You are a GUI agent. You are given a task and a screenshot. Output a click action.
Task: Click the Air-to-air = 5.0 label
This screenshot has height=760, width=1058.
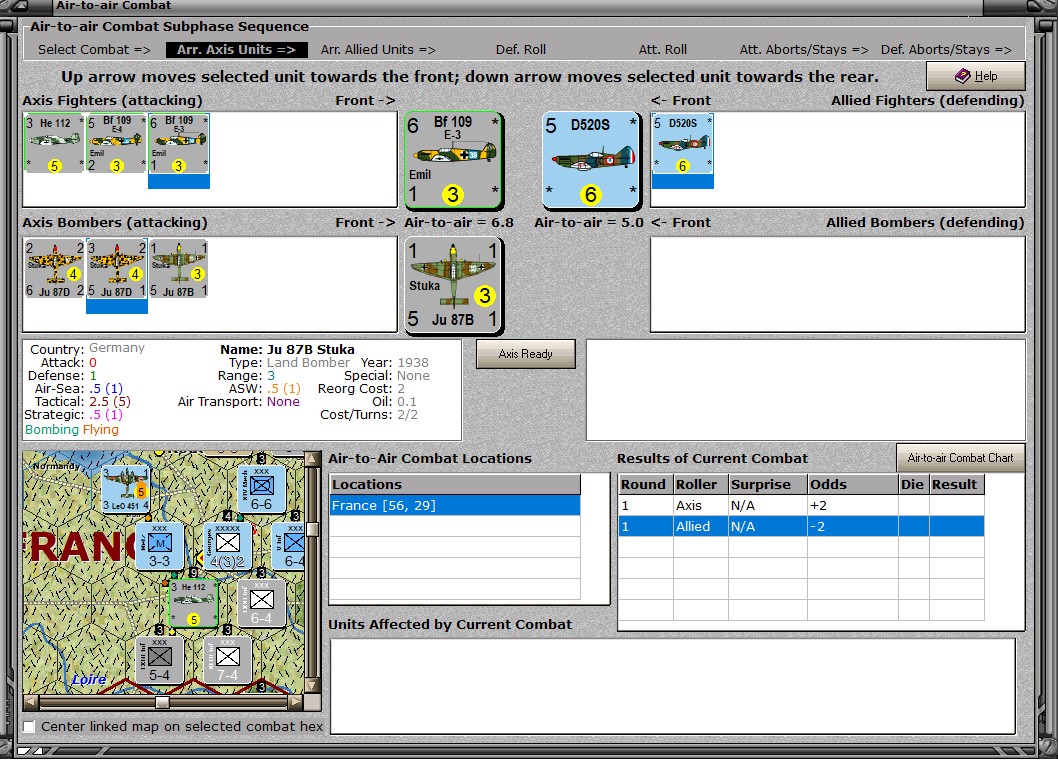(589, 223)
